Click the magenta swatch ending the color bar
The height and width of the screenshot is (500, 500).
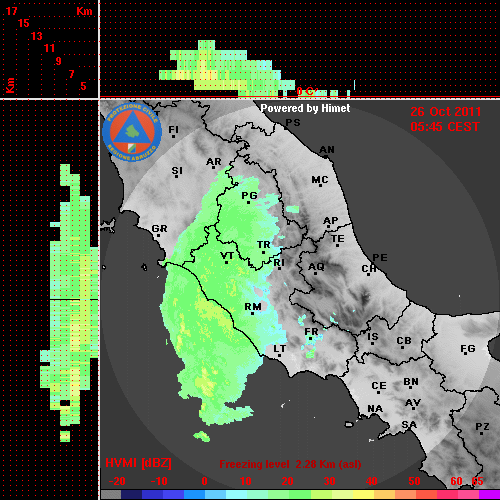tap(489, 495)
